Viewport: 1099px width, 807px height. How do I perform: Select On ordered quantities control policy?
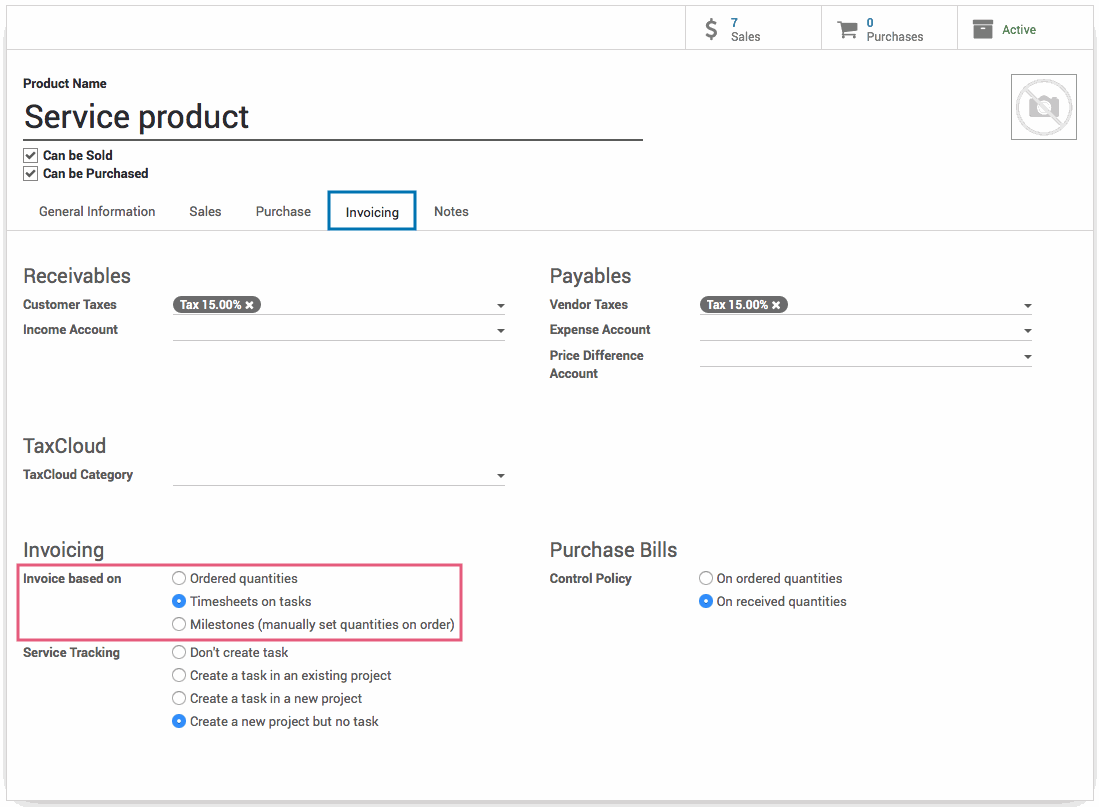[706, 578]
